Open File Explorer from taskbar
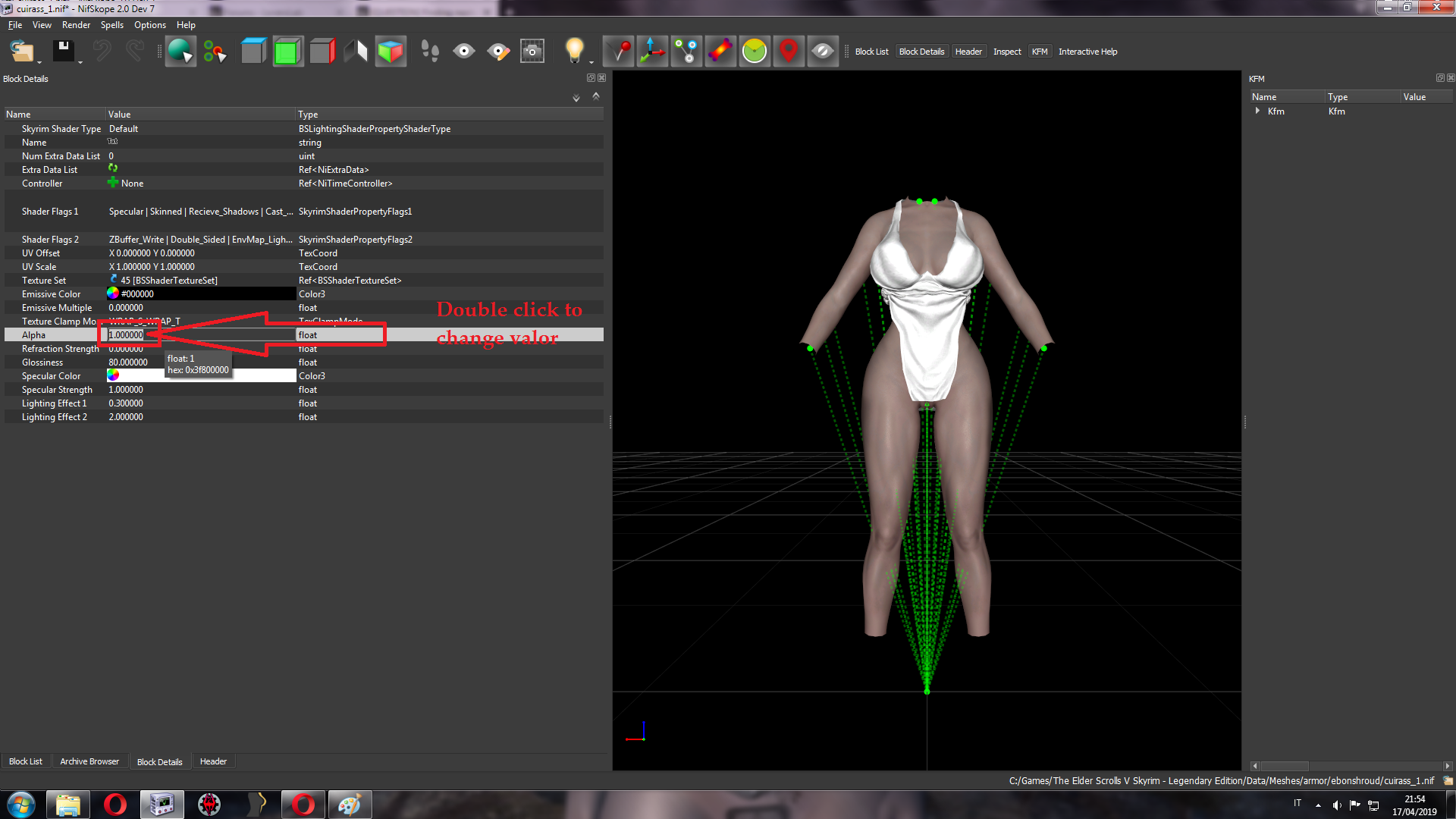 (x=67, y=805)
